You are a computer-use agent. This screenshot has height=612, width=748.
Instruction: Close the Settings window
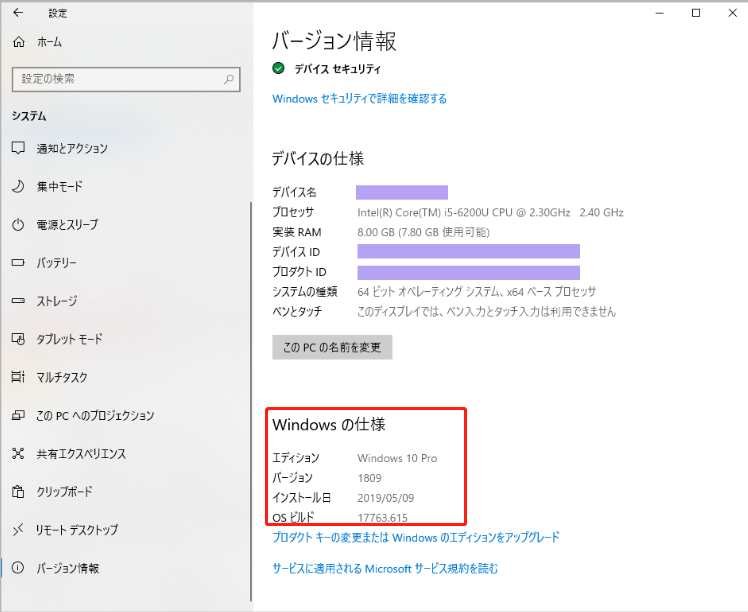pyautogui.click(x=733, y=13)
